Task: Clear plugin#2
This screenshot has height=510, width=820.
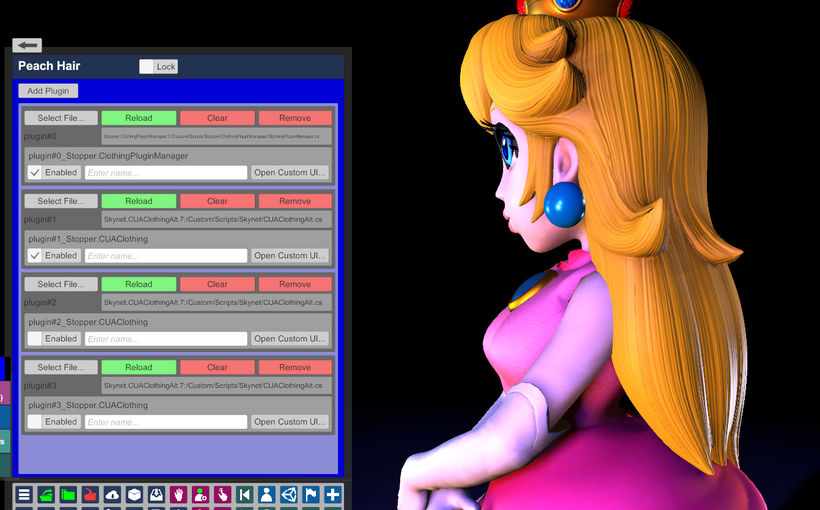Action: pos(217,284)
